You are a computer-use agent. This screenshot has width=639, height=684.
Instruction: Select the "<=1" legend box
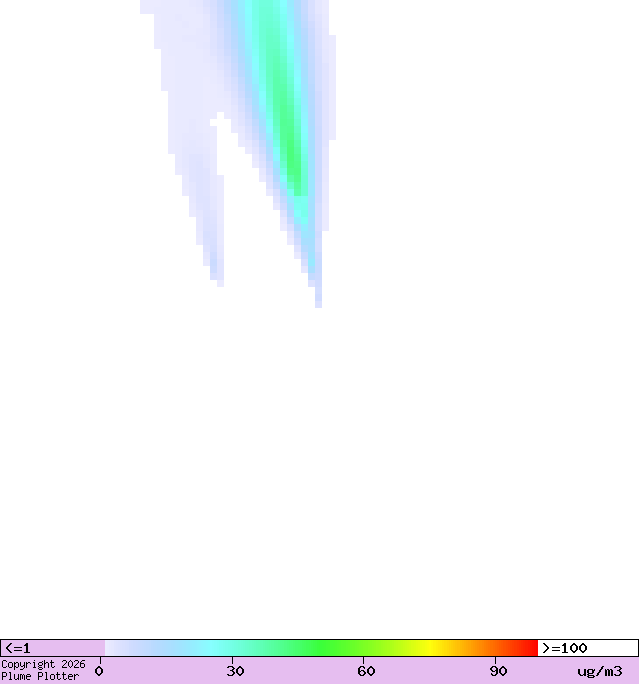pyautogui.click(x=52, y=648)
